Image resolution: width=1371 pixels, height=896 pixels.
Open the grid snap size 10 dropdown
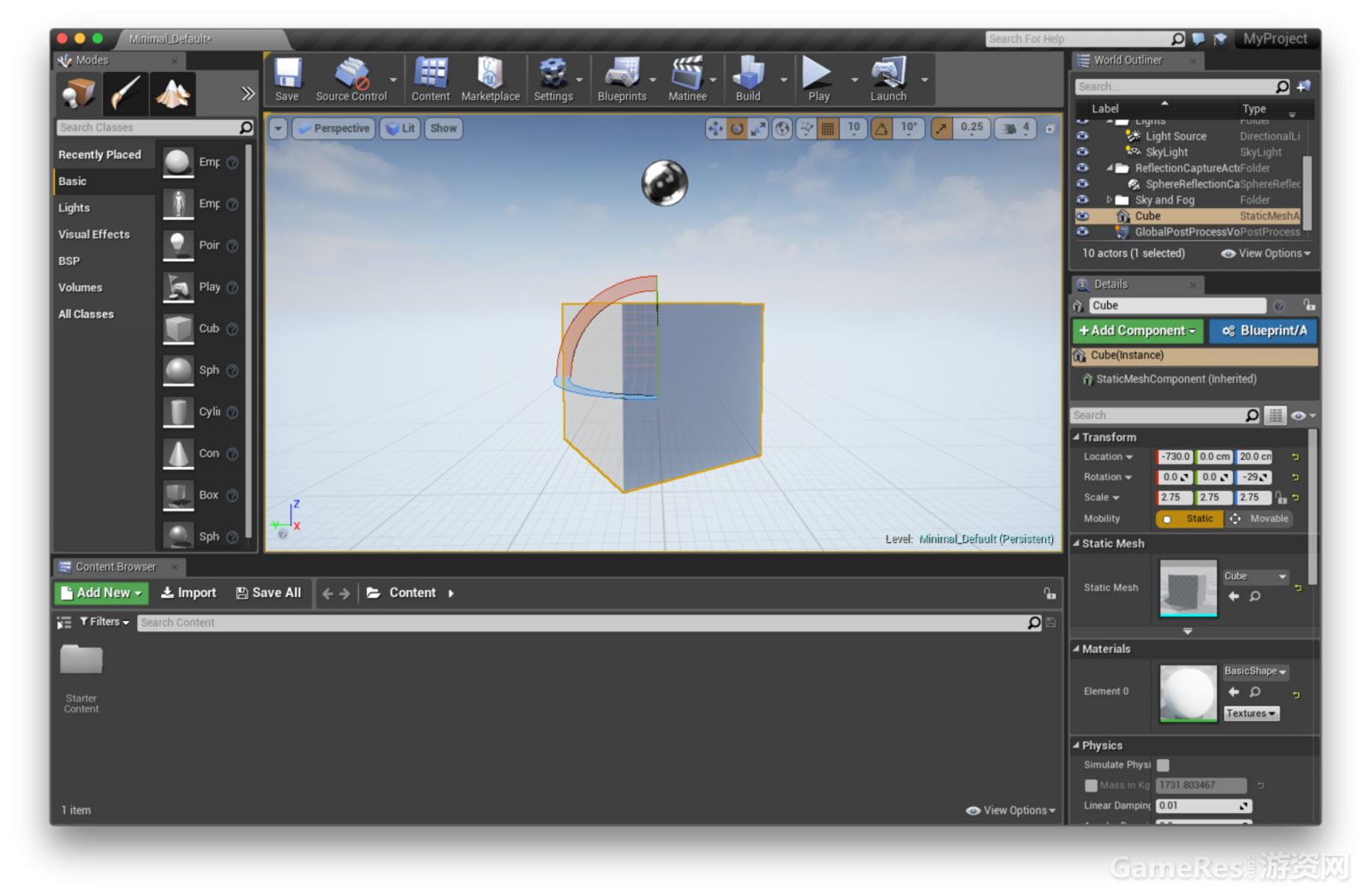pos(853,128)
